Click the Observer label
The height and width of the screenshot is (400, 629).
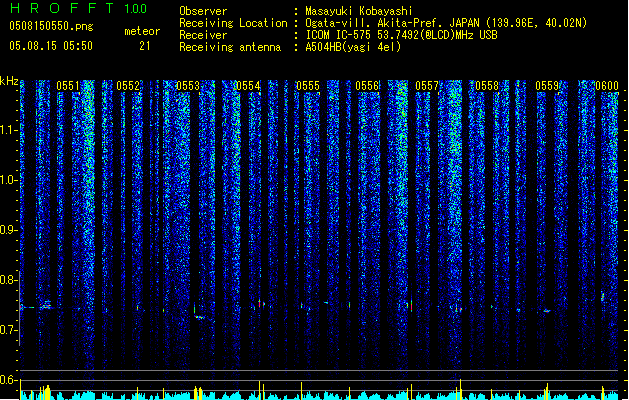(x=203, y=11)
